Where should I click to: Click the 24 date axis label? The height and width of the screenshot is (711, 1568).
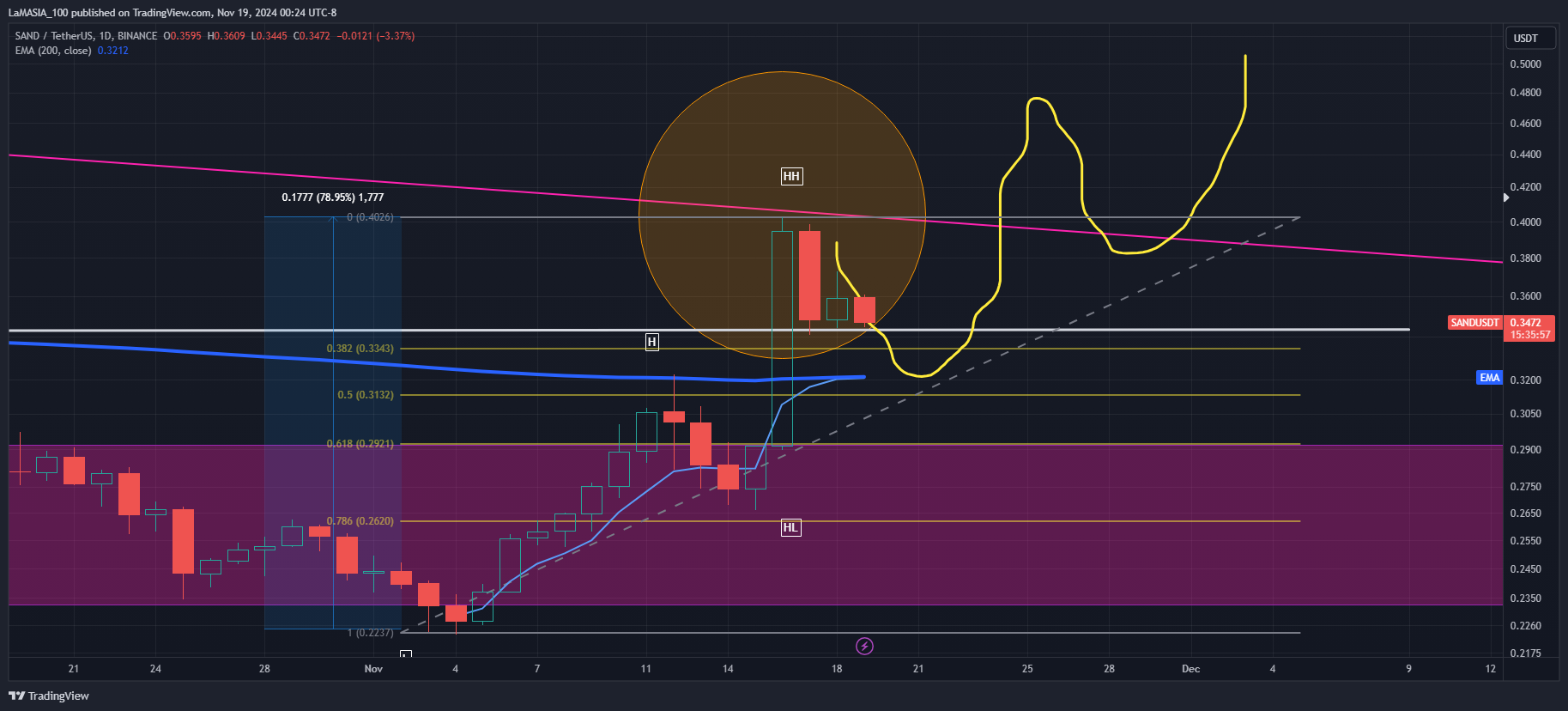(x=155, y=669)
